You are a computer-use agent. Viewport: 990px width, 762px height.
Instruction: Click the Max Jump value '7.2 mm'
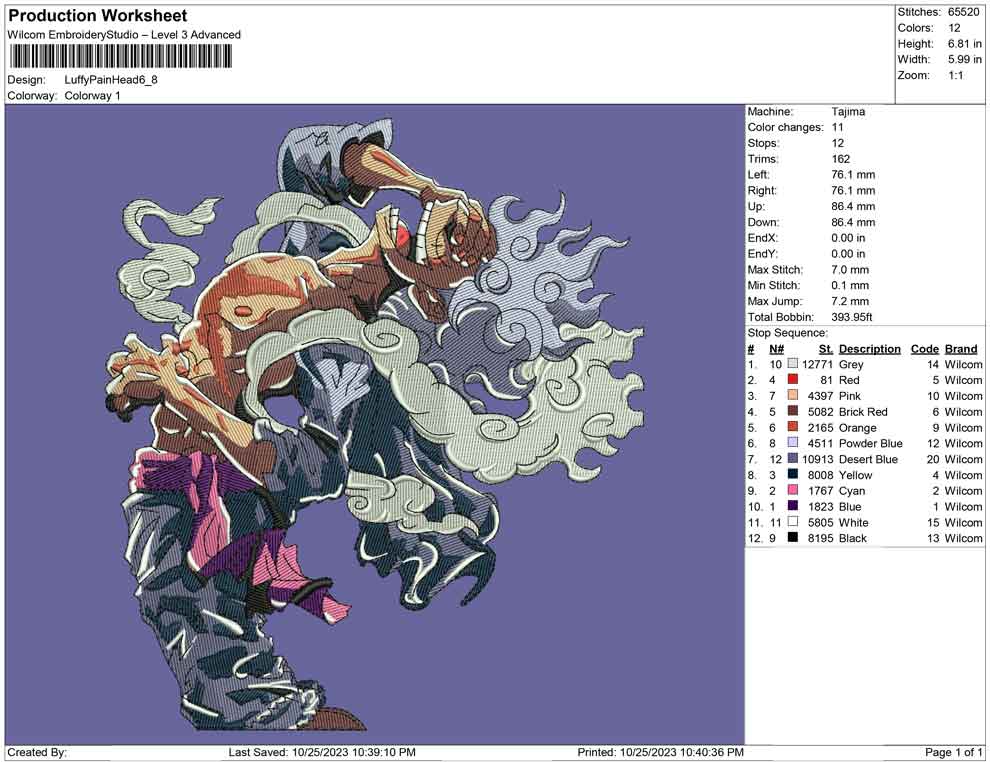(850, 301)
